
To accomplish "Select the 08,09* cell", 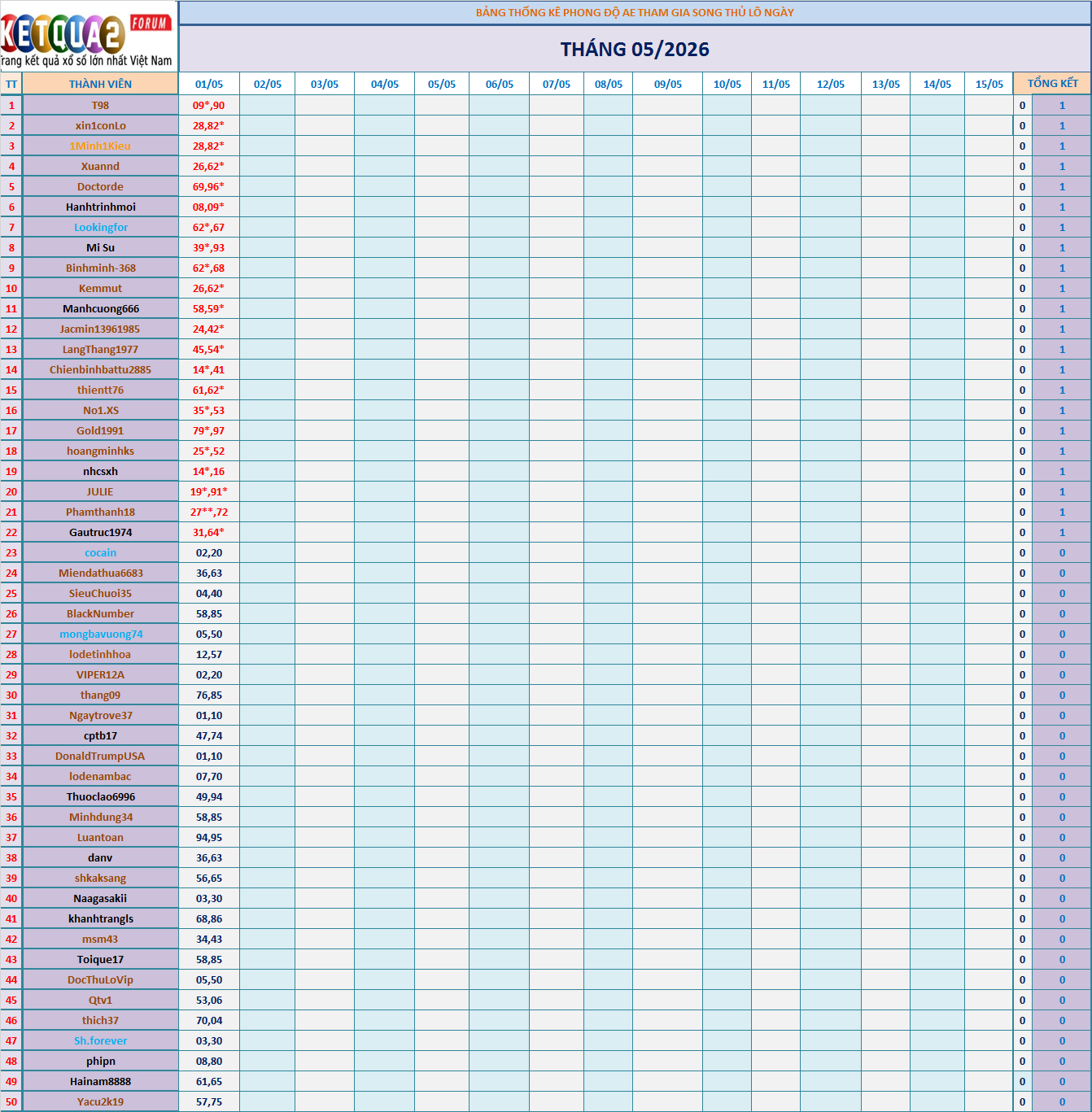I will click(x=209, y=207).
